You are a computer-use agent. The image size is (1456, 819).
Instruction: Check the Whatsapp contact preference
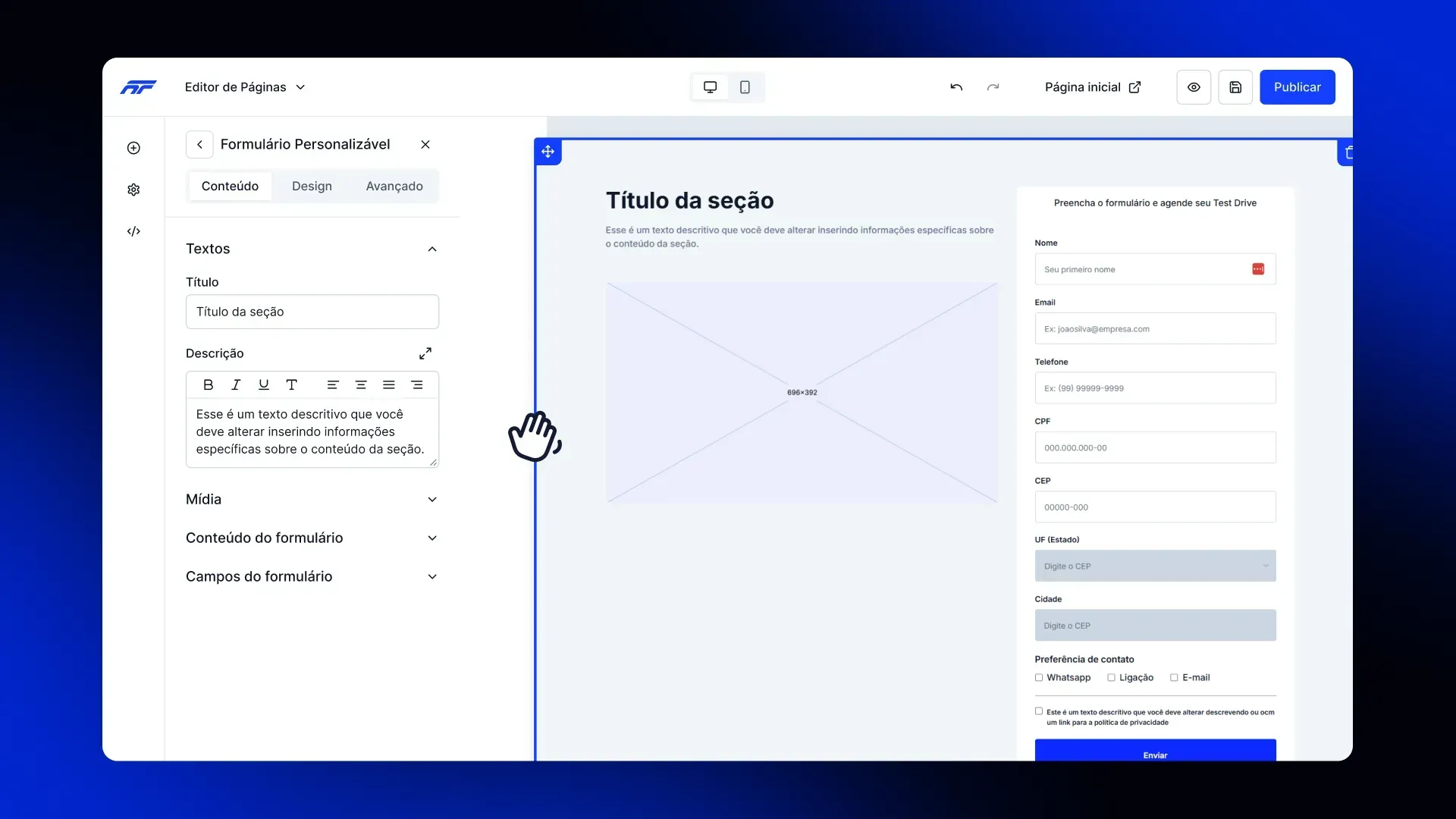[x=1039, y=678]
